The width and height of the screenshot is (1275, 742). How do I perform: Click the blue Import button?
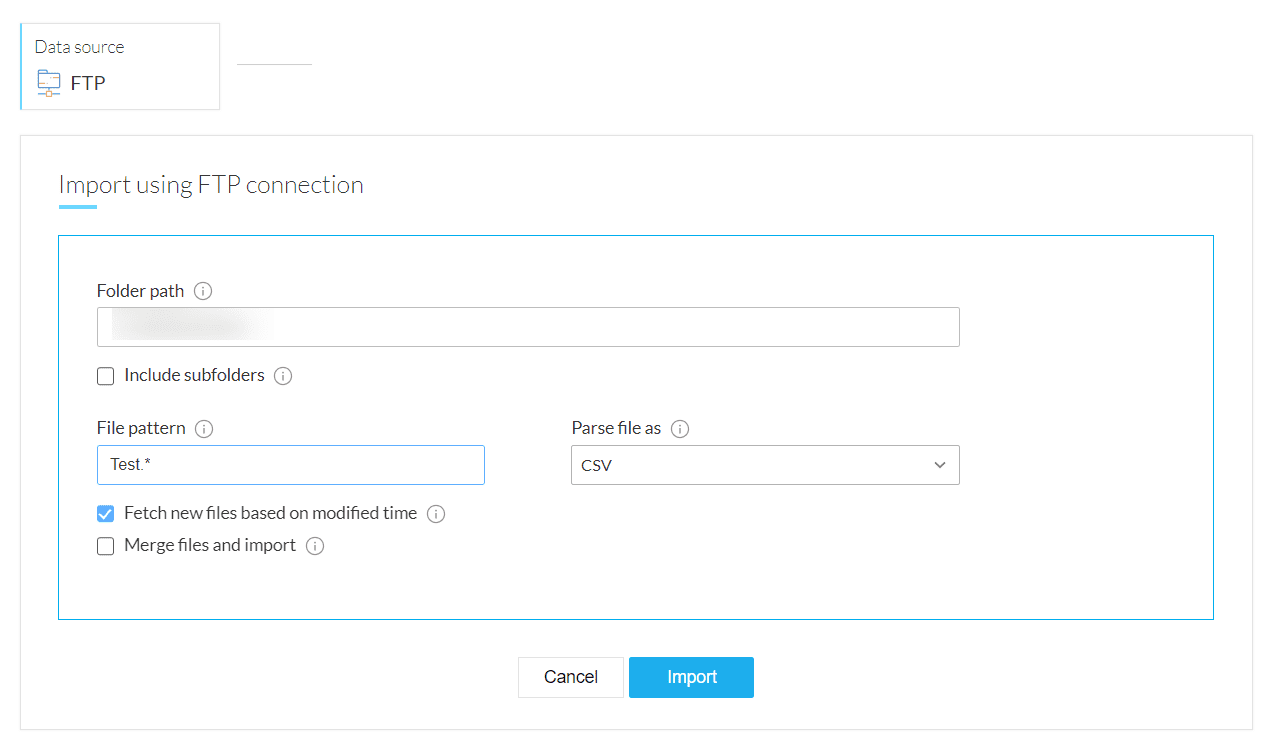pos(691,677)
